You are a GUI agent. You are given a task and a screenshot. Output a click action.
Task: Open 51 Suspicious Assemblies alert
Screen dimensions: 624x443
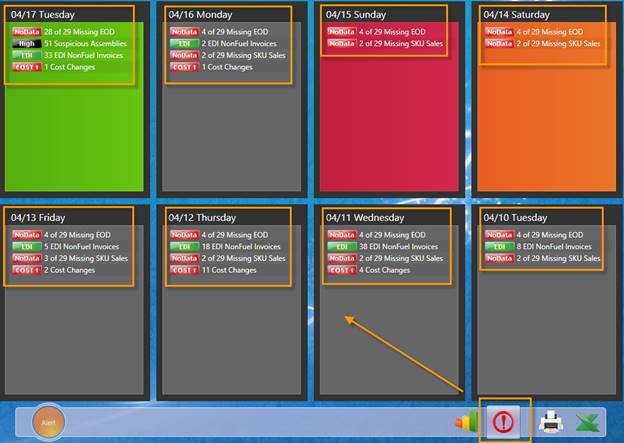click(x=87, y=44)
